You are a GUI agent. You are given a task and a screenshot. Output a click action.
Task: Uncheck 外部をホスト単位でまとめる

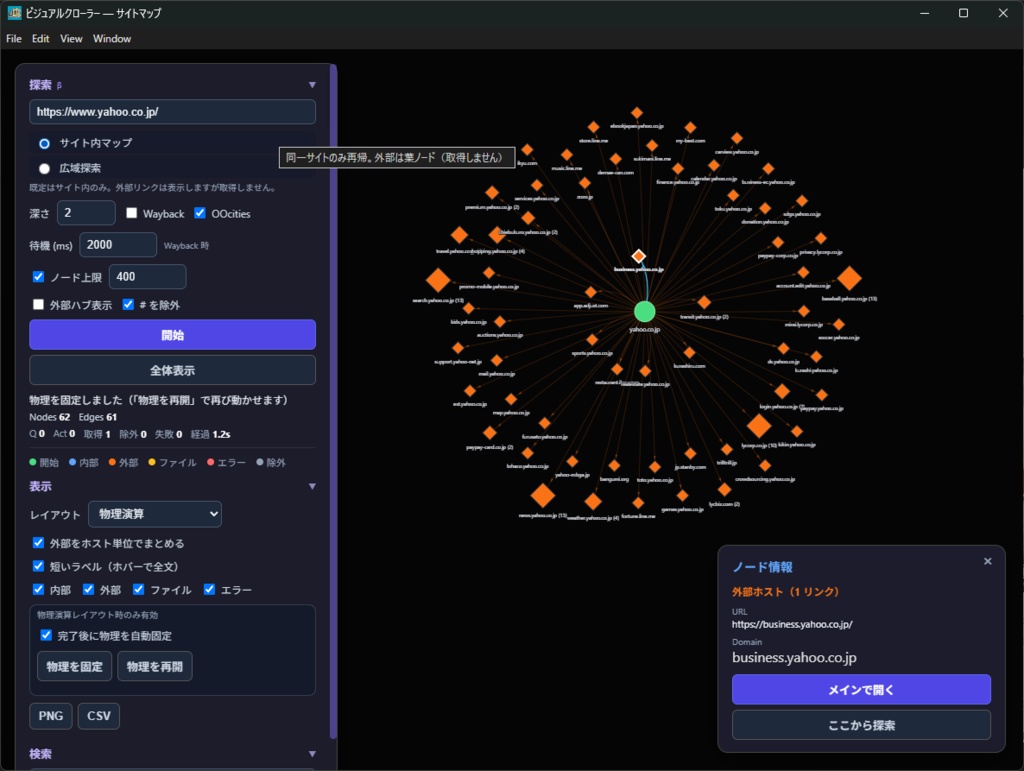(39, 543)
